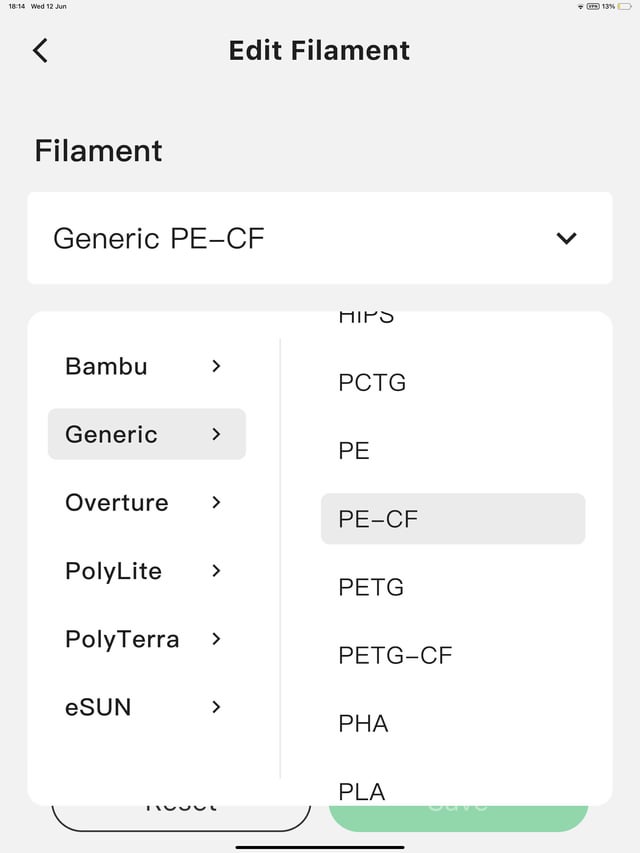640x853 pixels.
Task: Select the highlighted PE-CF option
Action: (x=452, y=519)
